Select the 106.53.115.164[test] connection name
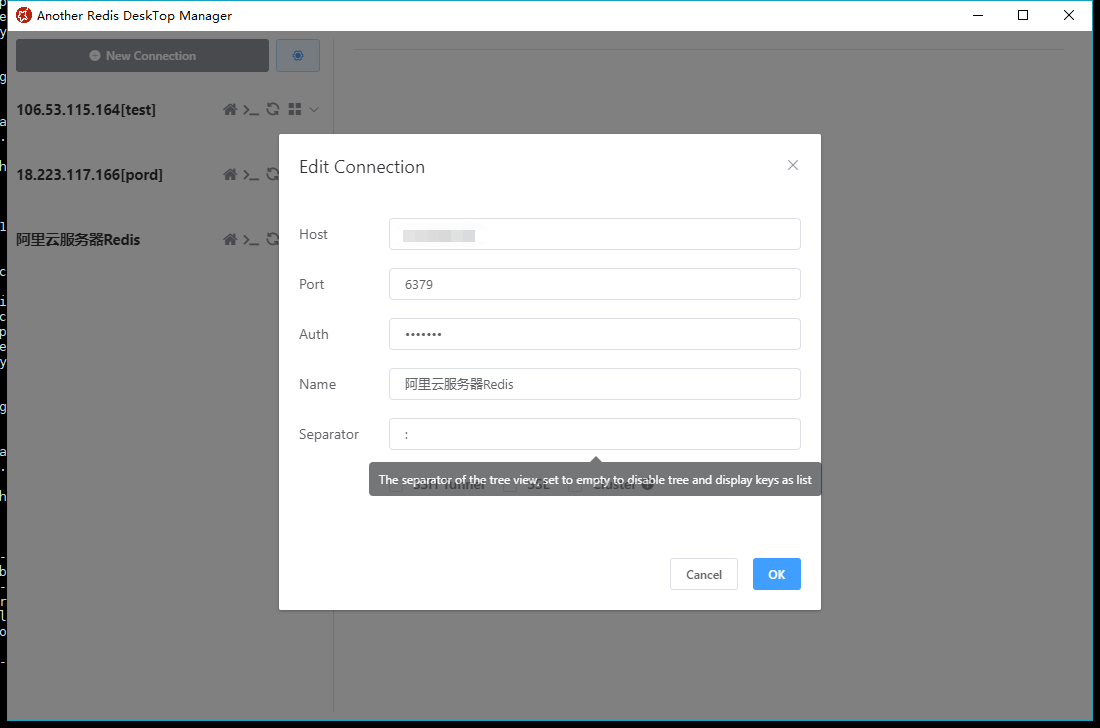The image size is (1100, 728). [86, 110]
